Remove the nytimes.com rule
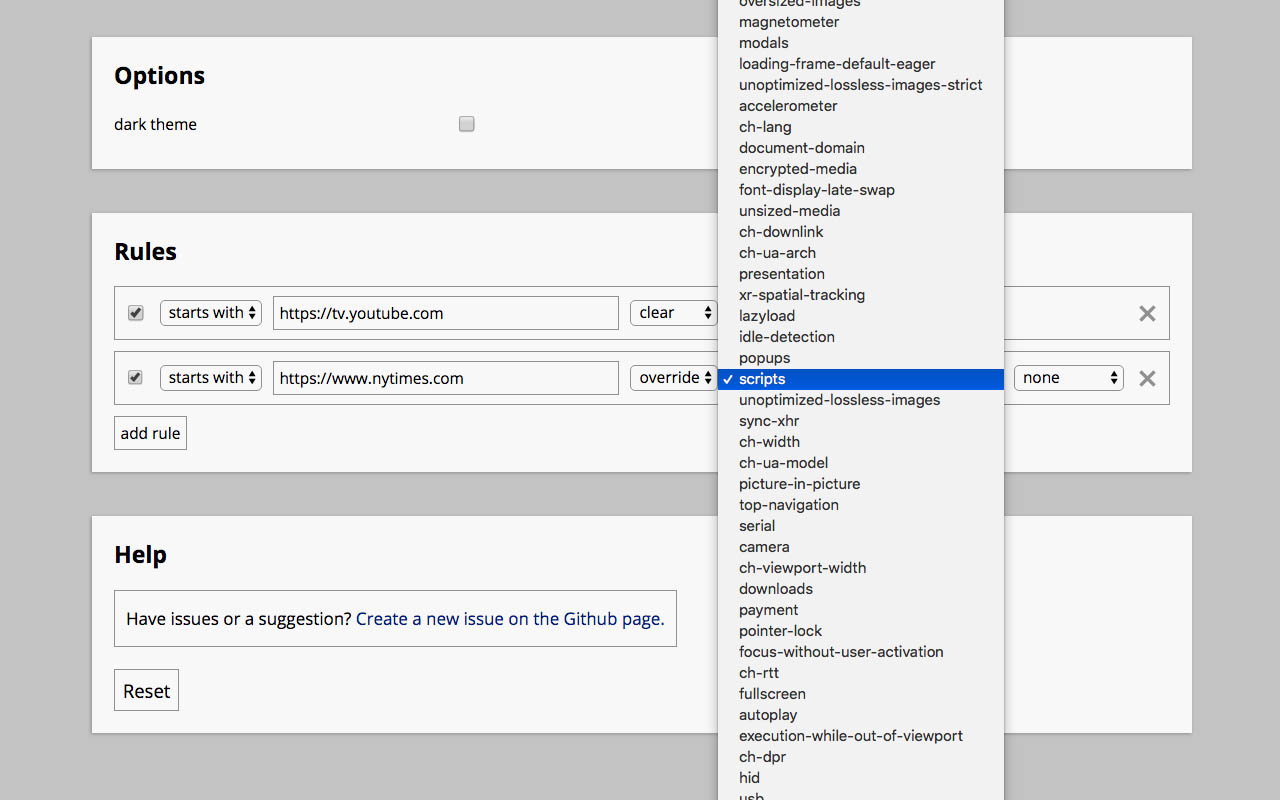Viewport: 1280px width, 800px height. (1146, 378)
